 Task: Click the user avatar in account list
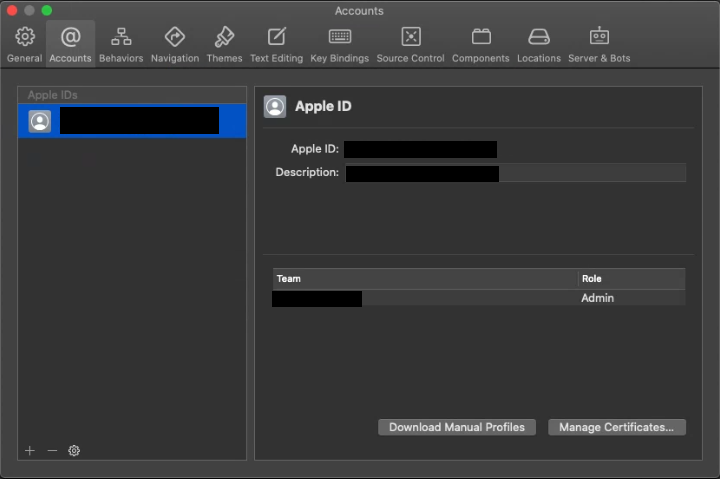[40, 121]
